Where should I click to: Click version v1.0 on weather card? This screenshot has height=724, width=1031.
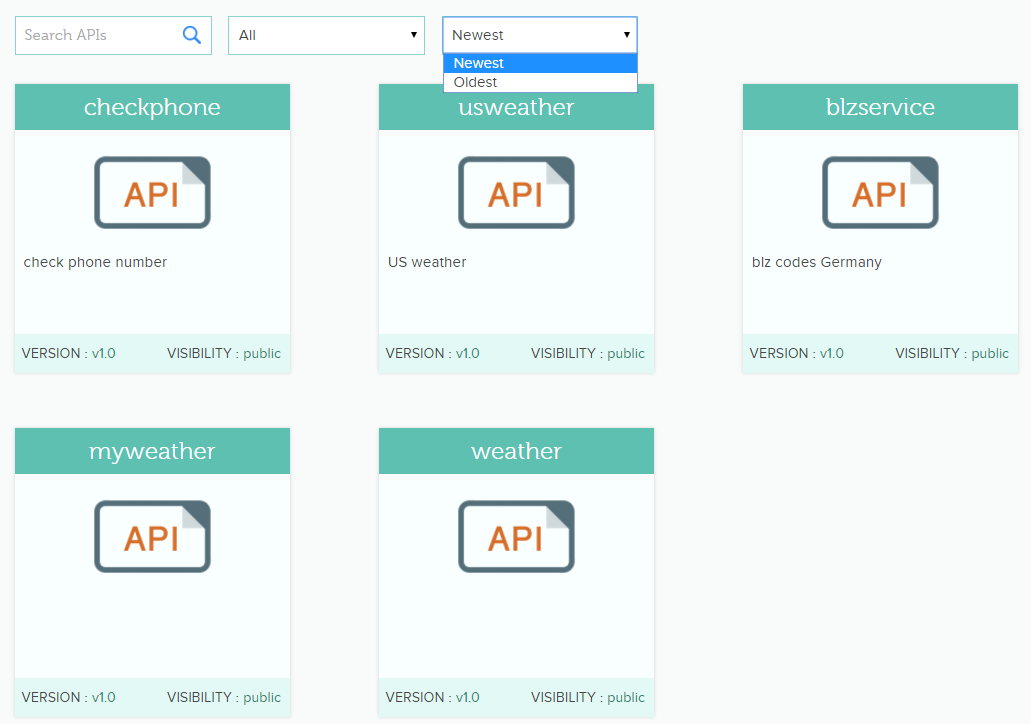432,698
